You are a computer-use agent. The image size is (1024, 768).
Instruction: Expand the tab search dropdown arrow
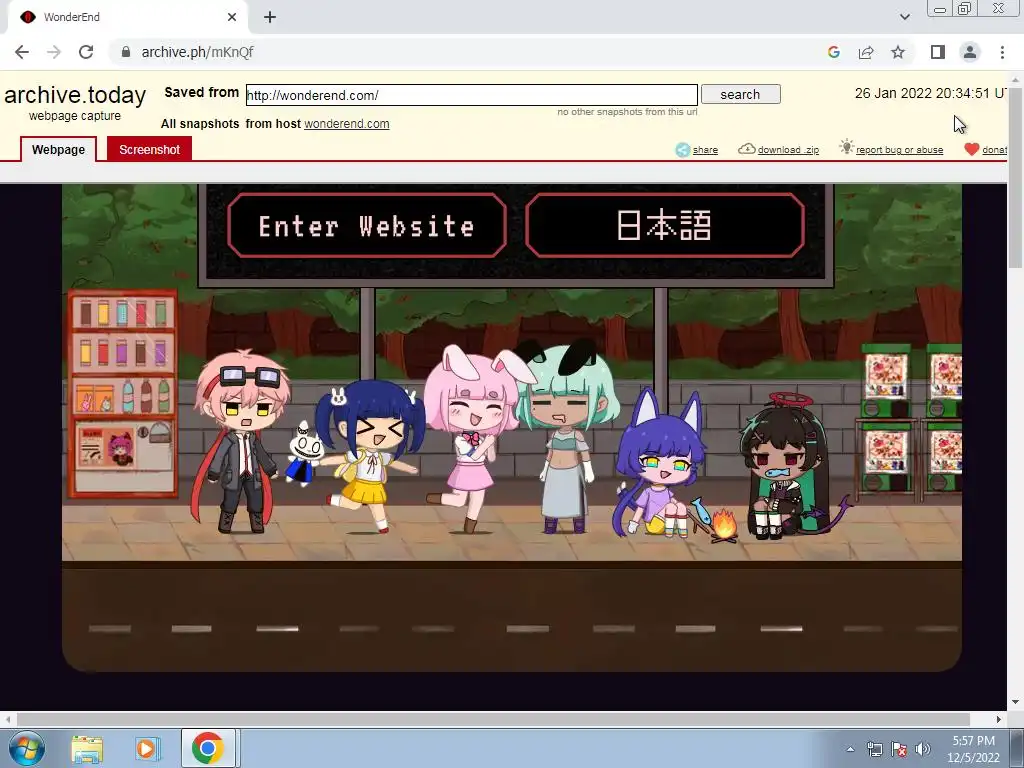pyautogui.click(x=904, y=17)
